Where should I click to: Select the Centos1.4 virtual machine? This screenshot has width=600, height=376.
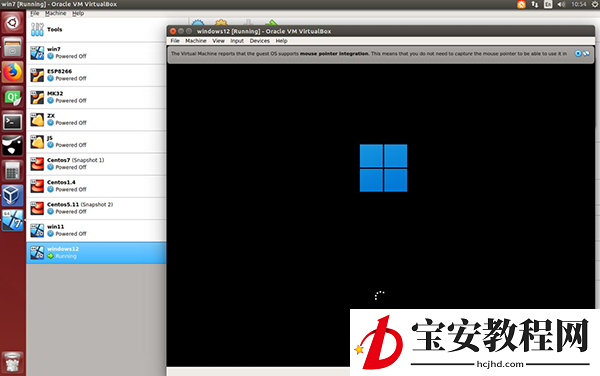96,186
